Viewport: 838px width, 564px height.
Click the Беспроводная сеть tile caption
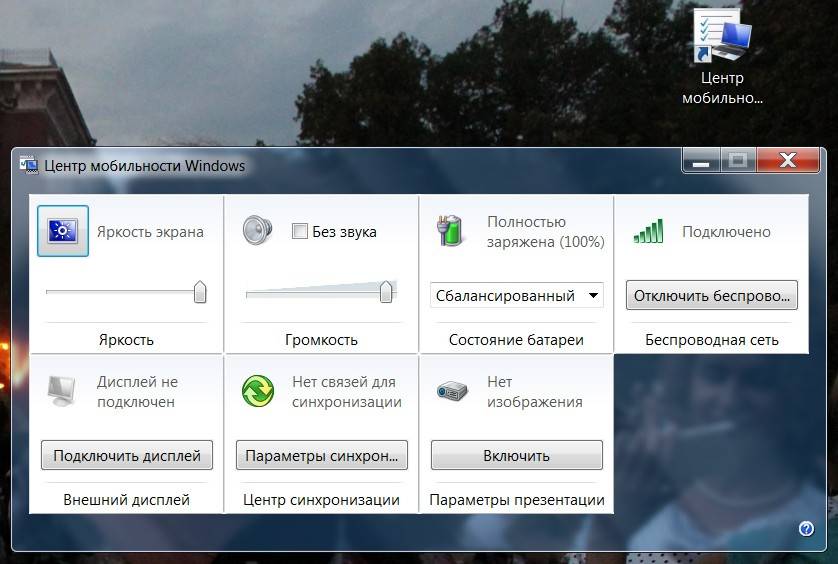(711, 340)
